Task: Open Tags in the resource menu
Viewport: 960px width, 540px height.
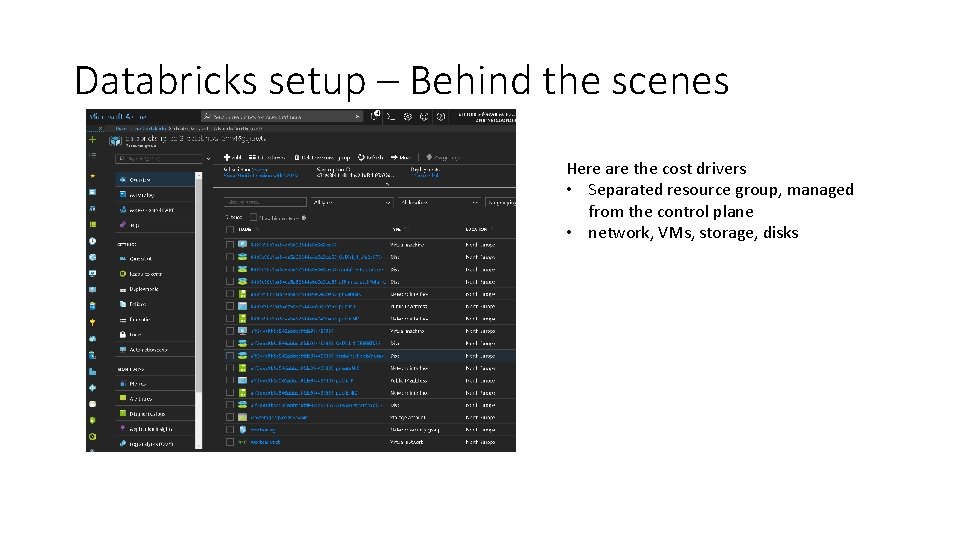Action: click(x=155, y=225)
